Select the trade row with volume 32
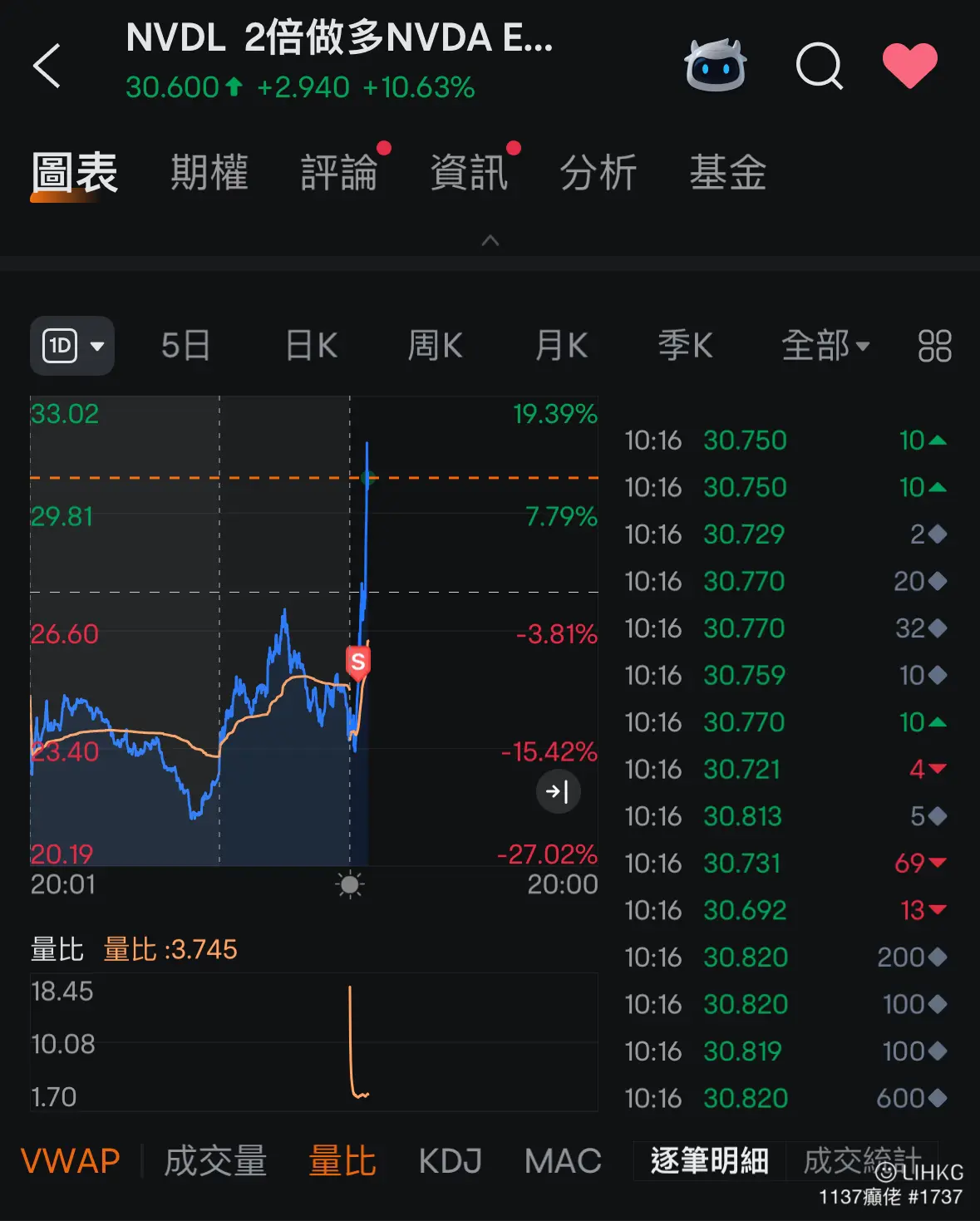 [785, 628]
